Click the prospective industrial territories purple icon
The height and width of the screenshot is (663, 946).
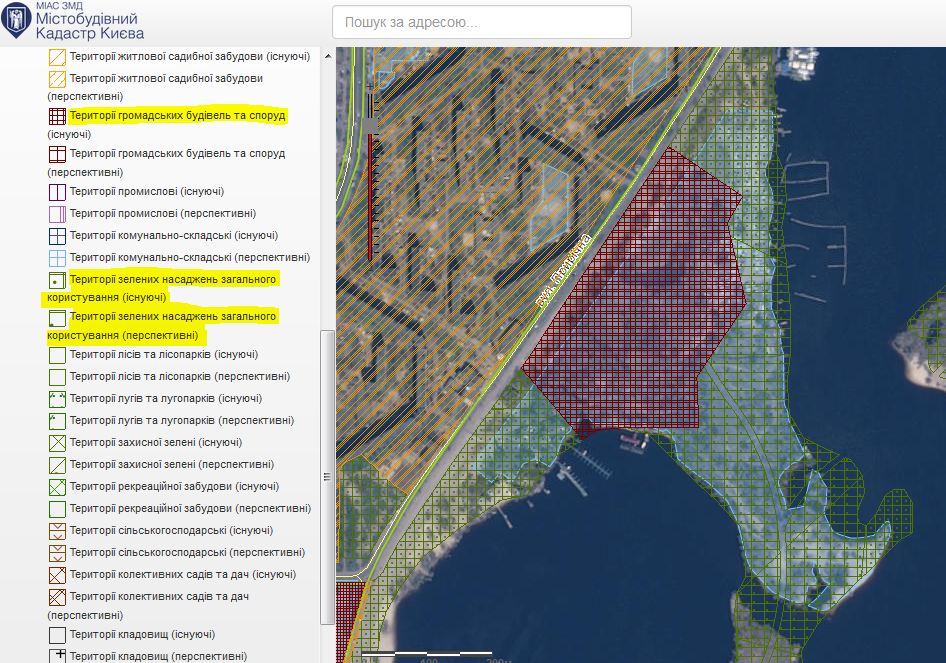[57, 214]
